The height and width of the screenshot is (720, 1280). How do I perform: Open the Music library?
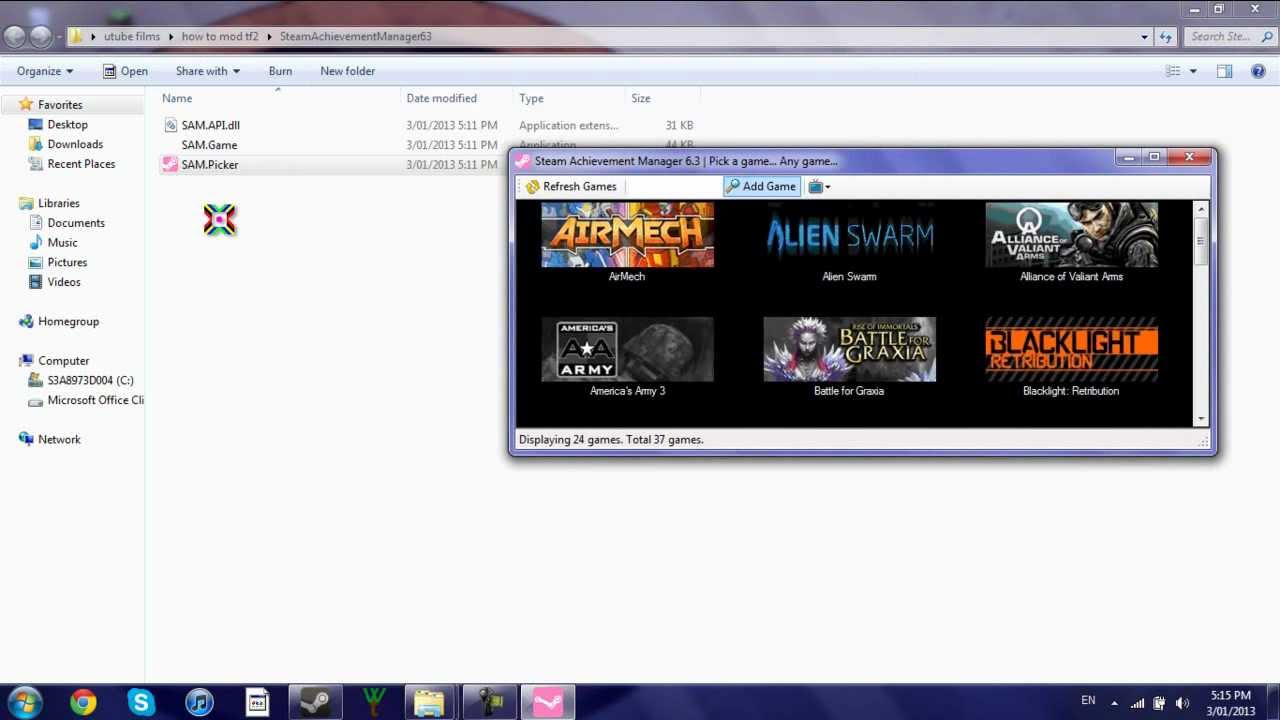coord(62,242)
